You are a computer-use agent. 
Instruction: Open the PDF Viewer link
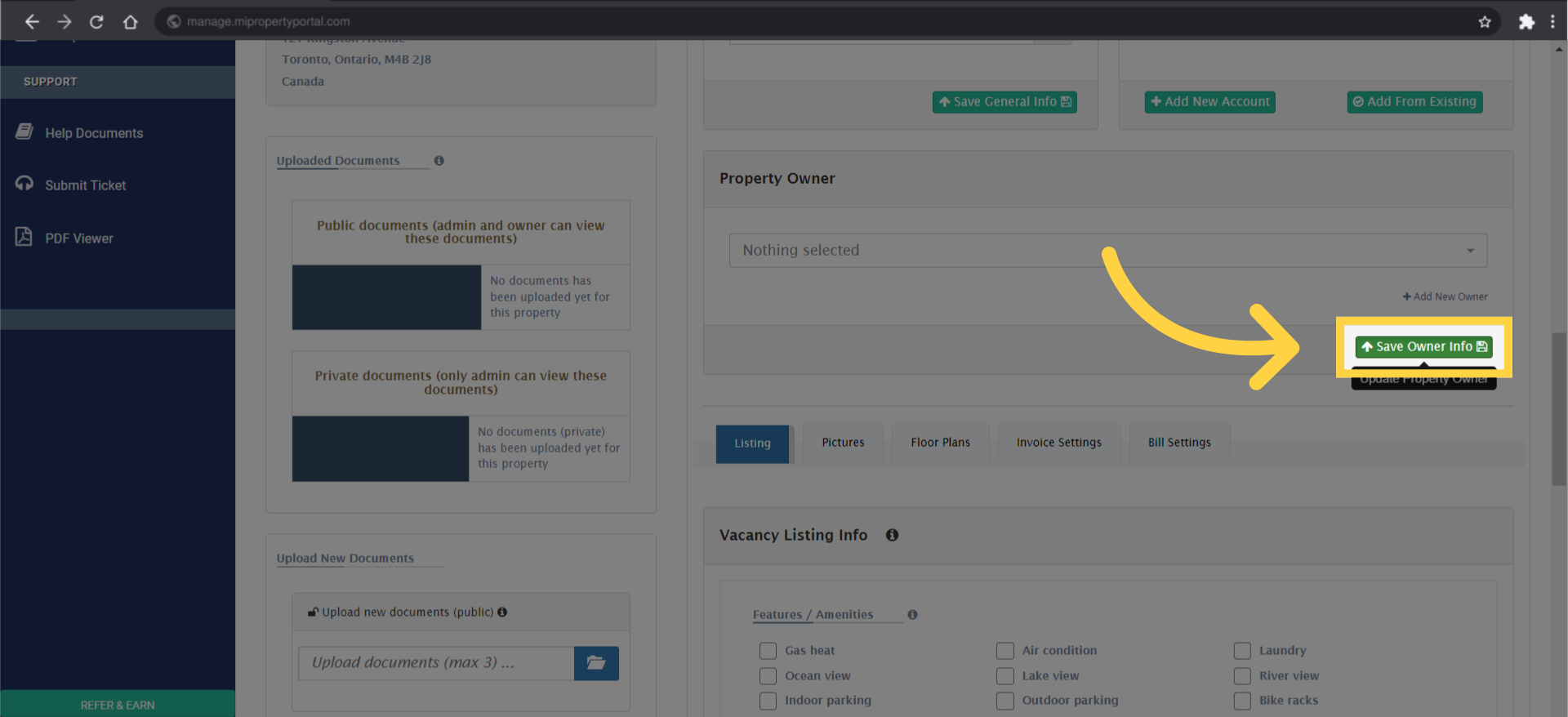79,238
